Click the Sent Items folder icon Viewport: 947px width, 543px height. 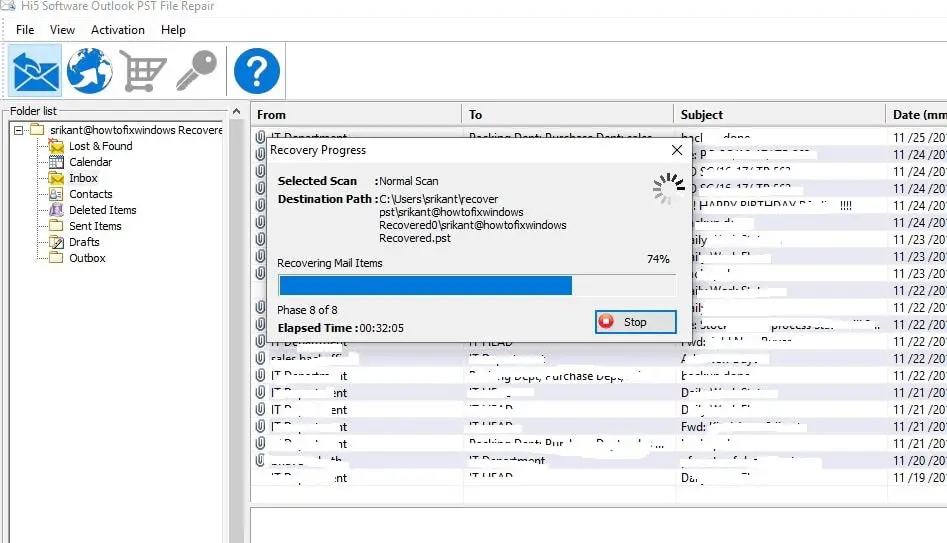(x=56, y=226)
